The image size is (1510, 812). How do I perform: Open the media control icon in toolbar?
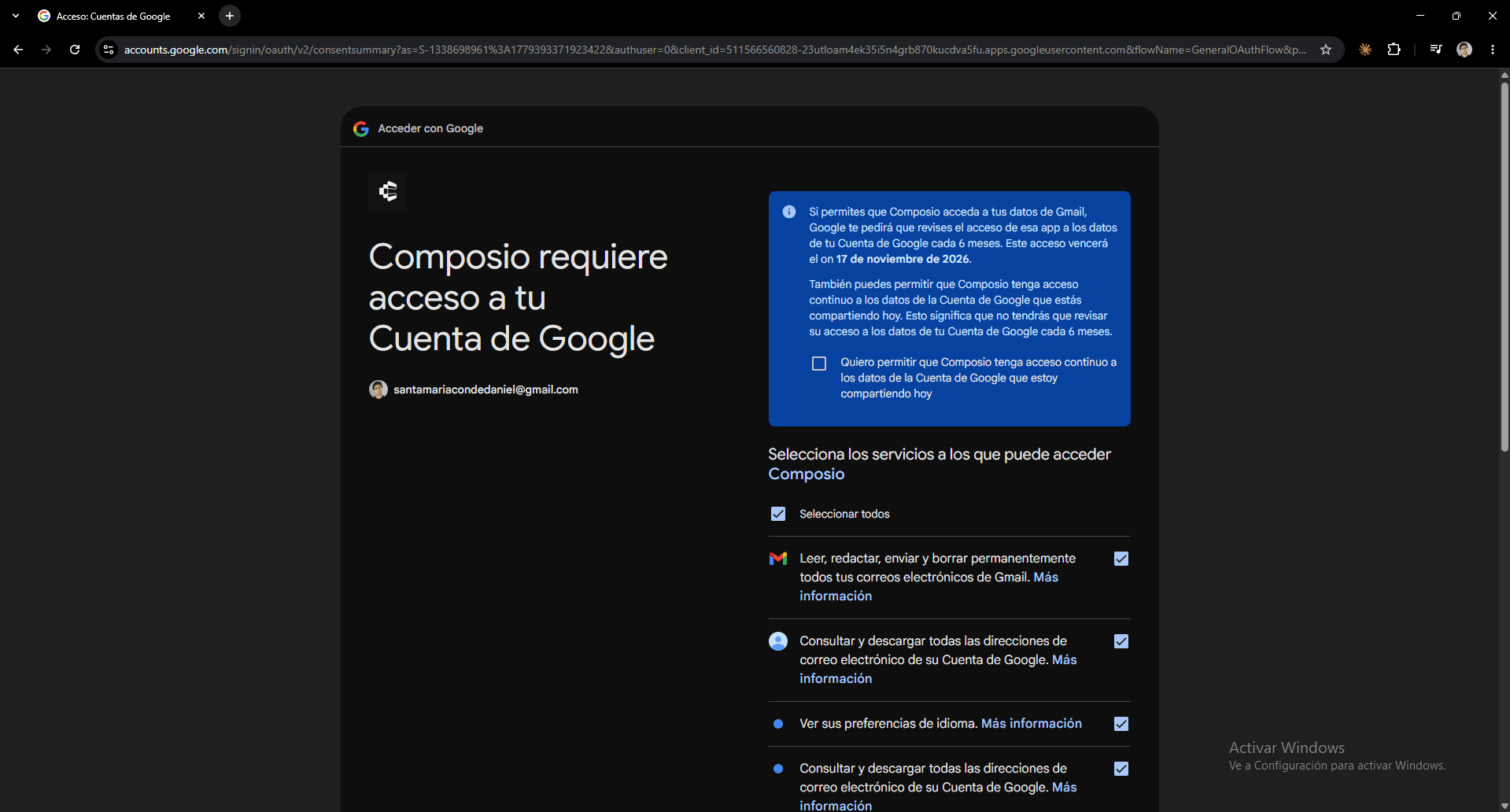[x=1436, y=50]
